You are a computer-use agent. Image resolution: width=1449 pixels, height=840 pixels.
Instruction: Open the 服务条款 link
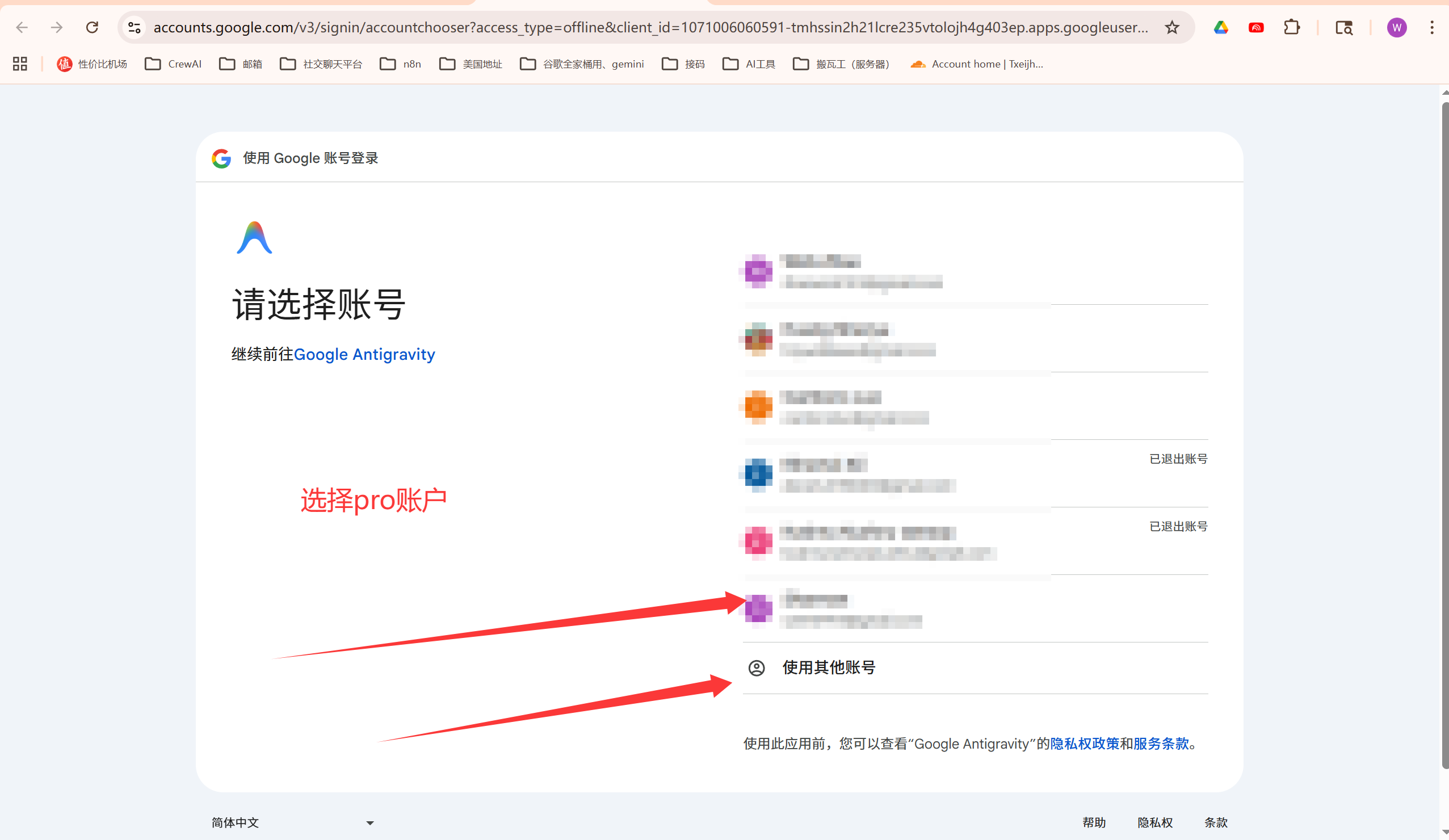click(x=1160, y=744)
